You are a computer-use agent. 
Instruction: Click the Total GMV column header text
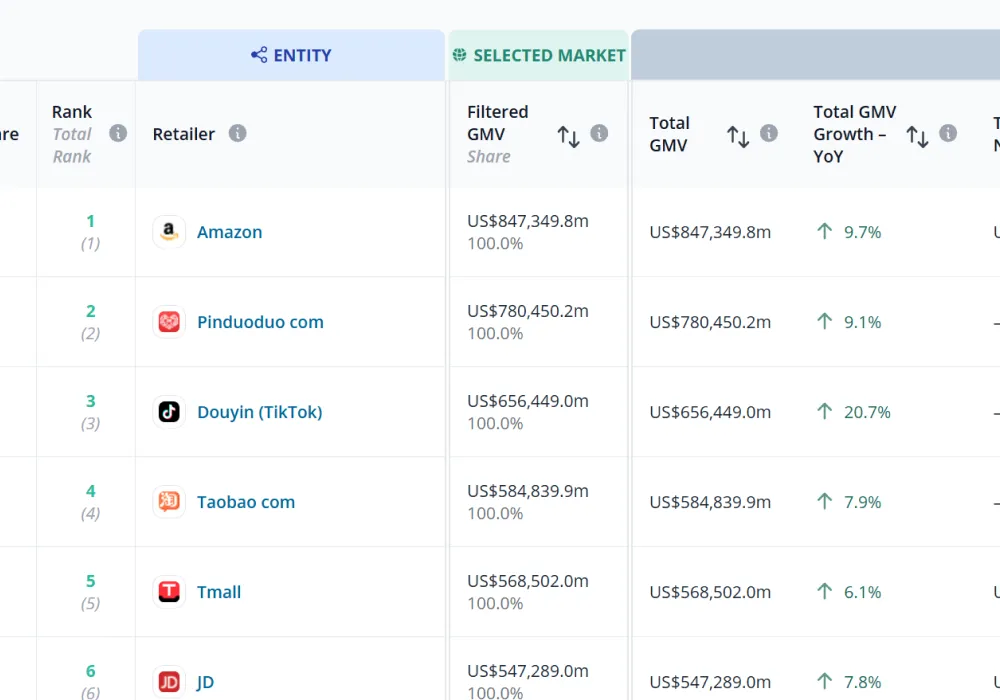(x=669, y=134)
